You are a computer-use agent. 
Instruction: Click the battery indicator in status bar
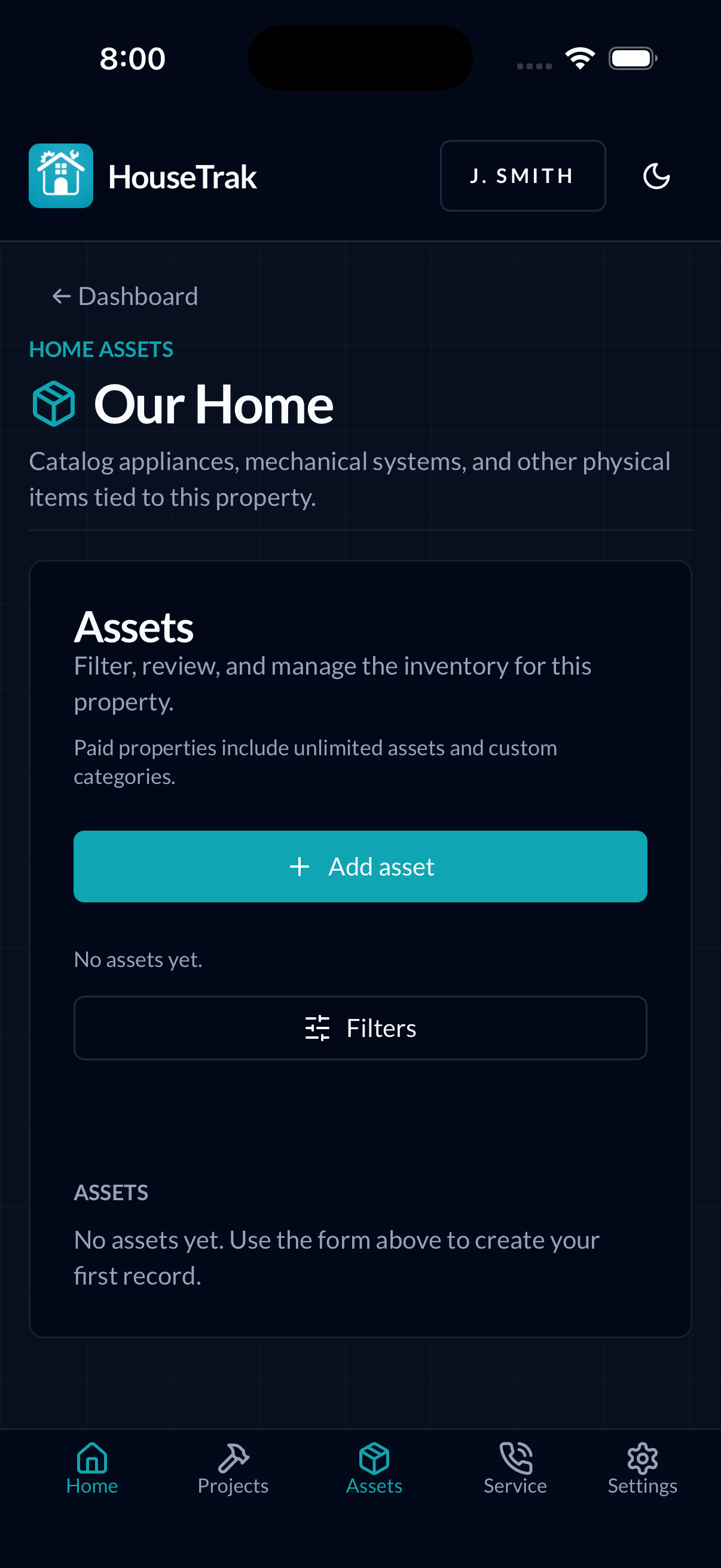(632, 57)
